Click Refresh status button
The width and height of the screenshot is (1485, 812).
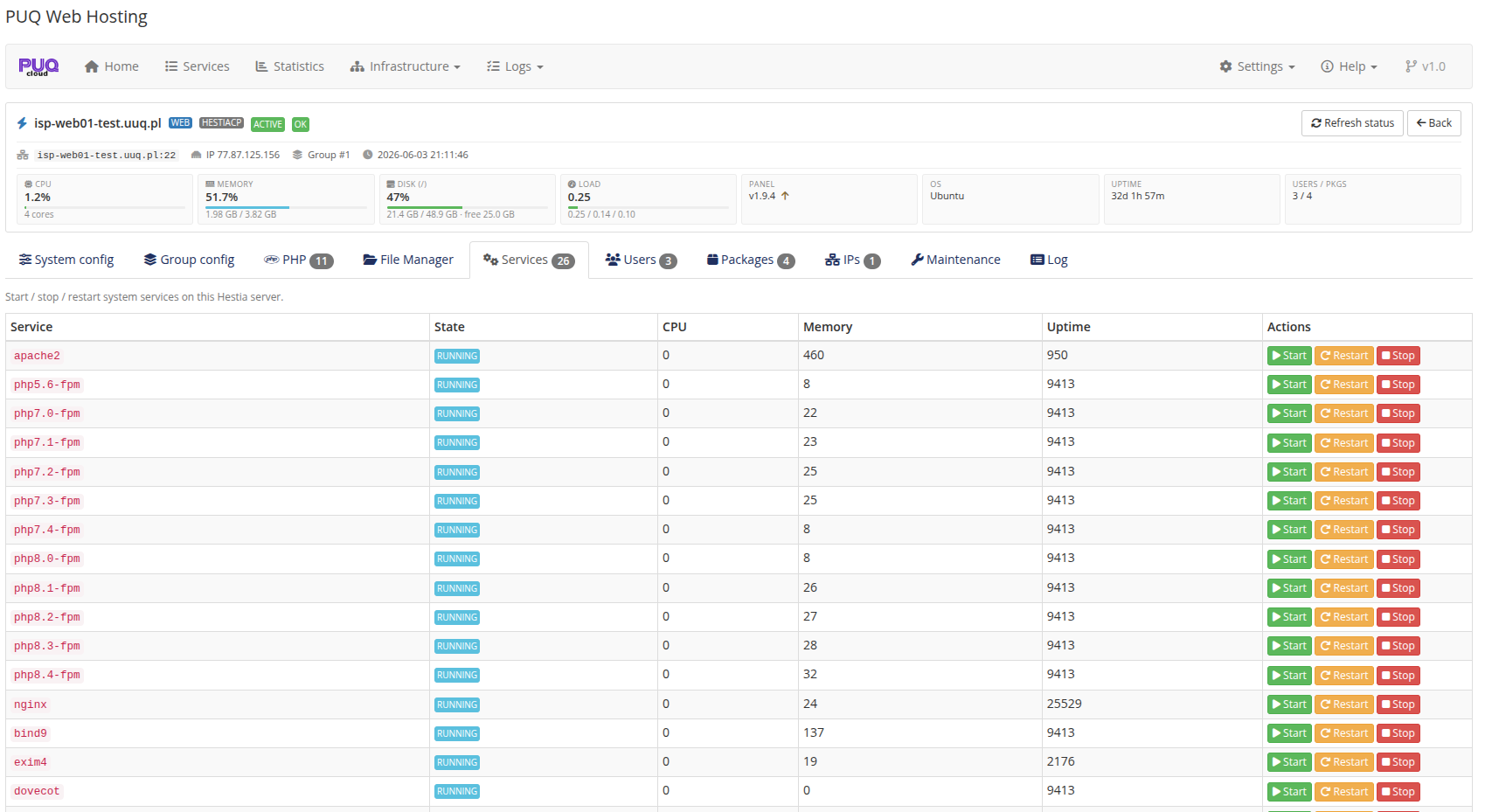[x=1352, y=123]
